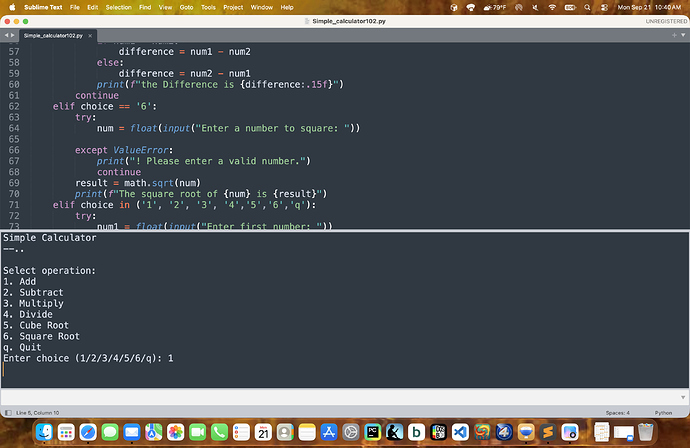Open the Window menu

coord(262,7)
